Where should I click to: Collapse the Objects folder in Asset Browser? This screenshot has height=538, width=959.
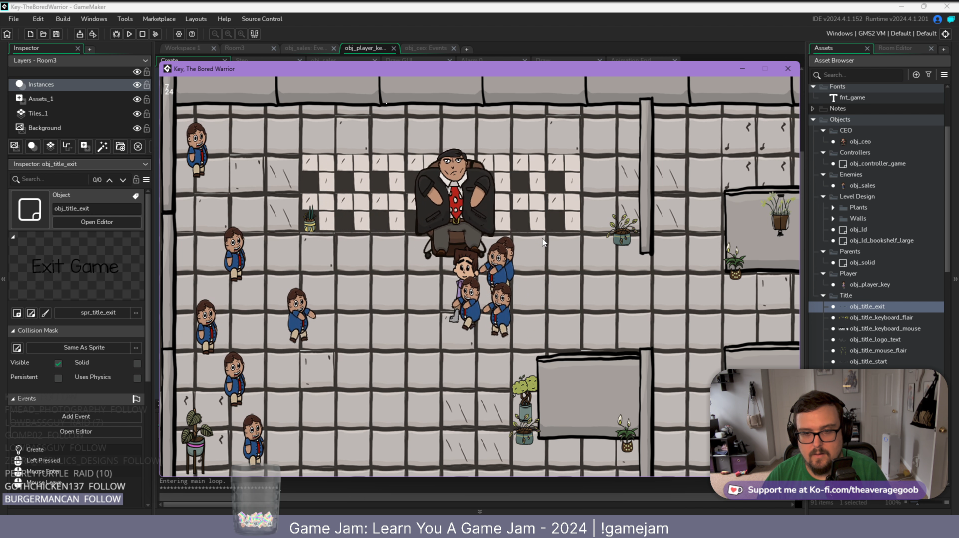pyautogui.click(x=813, y=120)
